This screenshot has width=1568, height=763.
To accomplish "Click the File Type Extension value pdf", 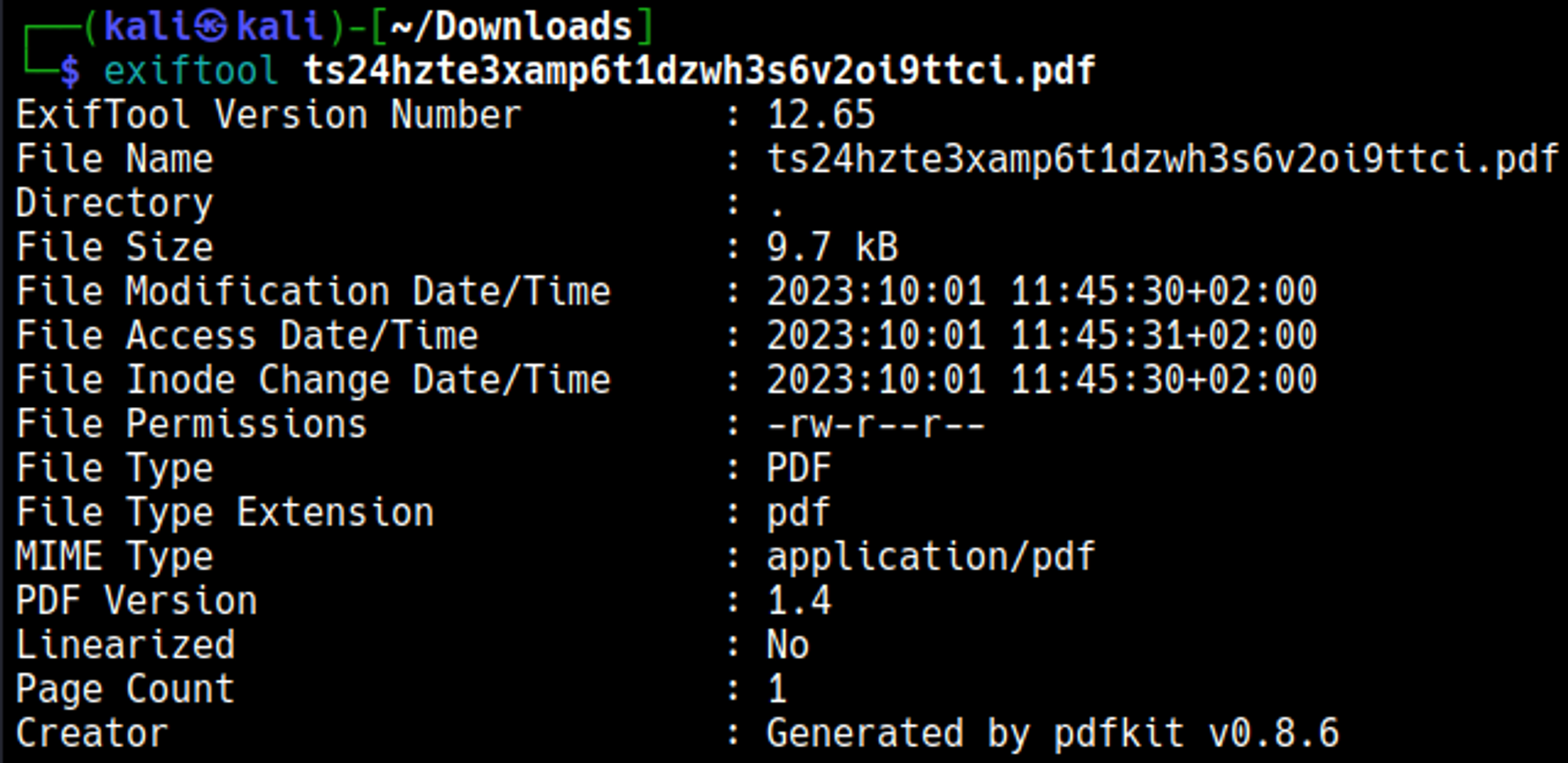I will click(x=798, y=513).
